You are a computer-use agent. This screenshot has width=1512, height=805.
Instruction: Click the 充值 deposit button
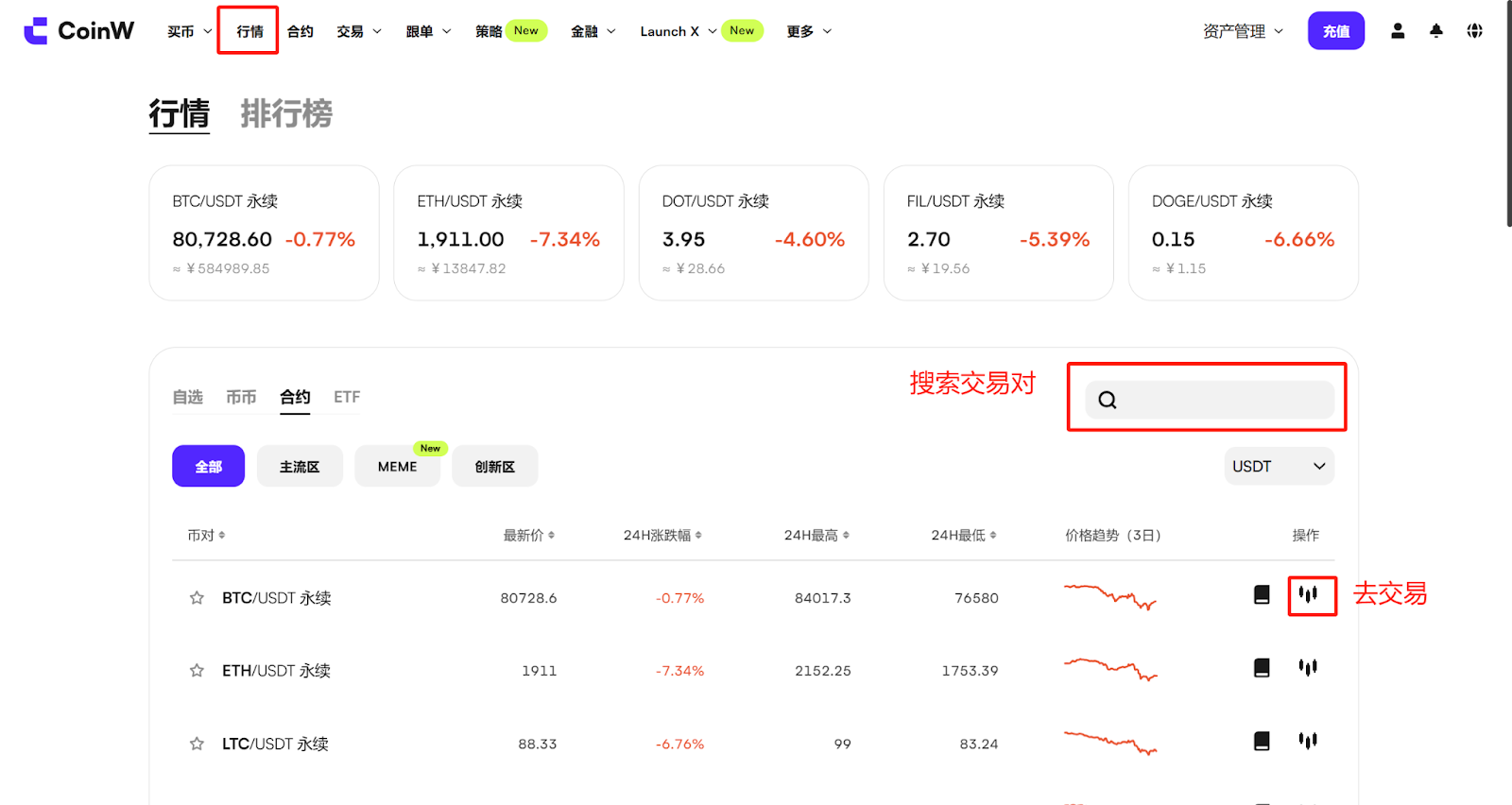coord(1336,31)
